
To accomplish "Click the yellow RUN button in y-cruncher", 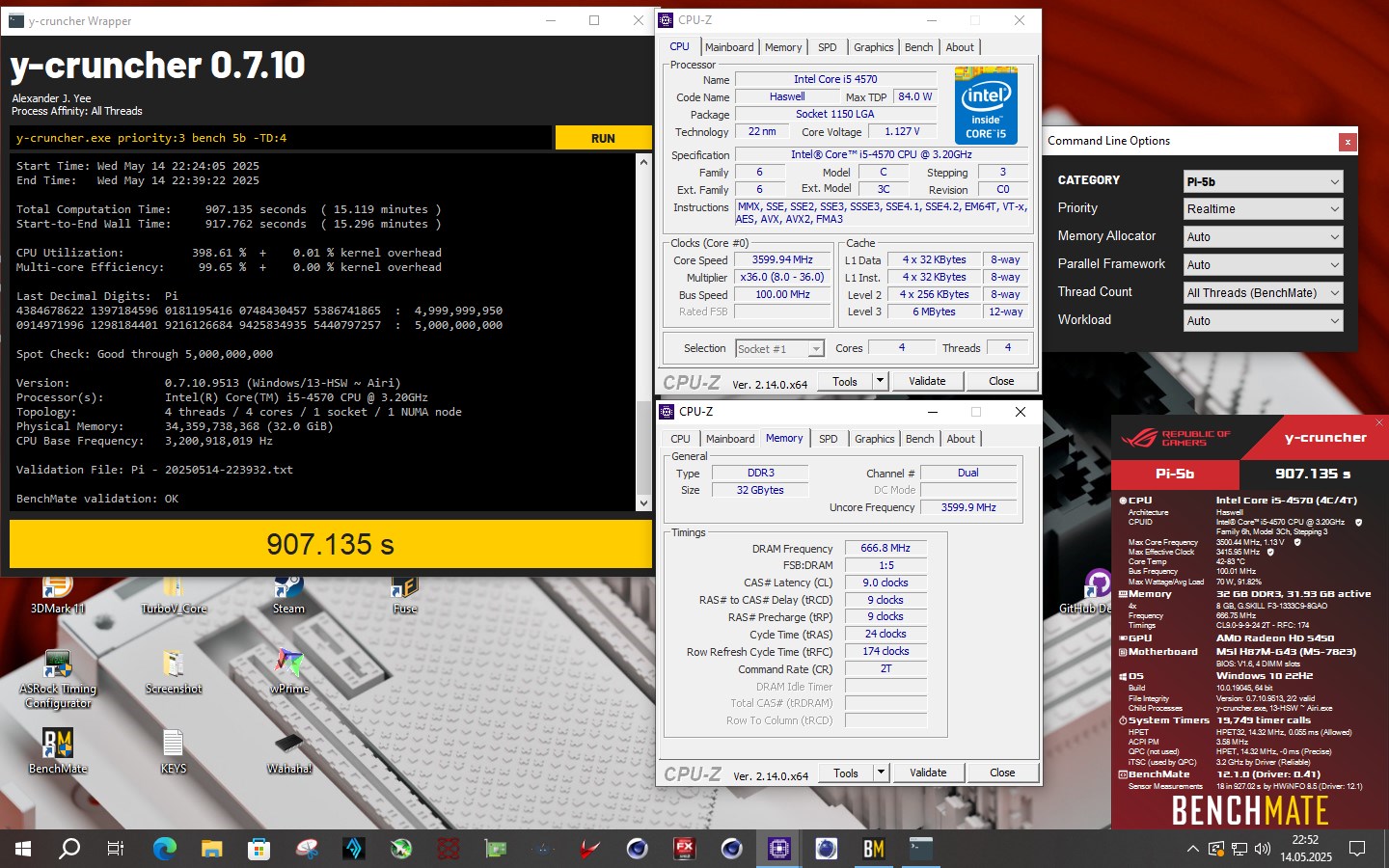I will [x=603, y=138].
